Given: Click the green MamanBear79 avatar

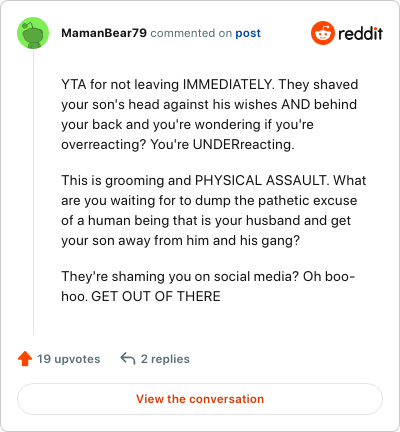Looking at the screenshot, I should pos(33,33).
